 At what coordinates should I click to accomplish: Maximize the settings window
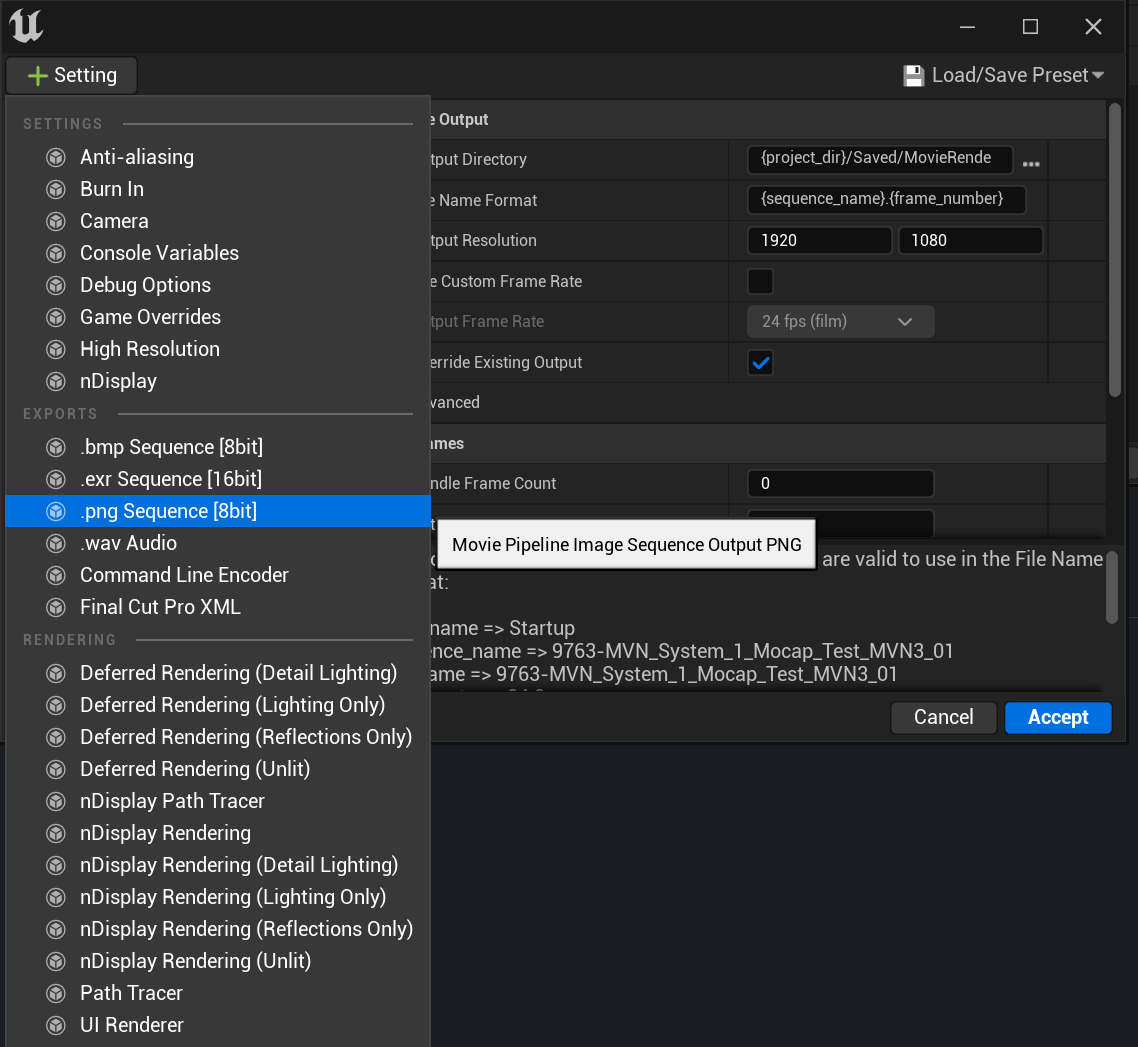click(x=1030, y=27)
